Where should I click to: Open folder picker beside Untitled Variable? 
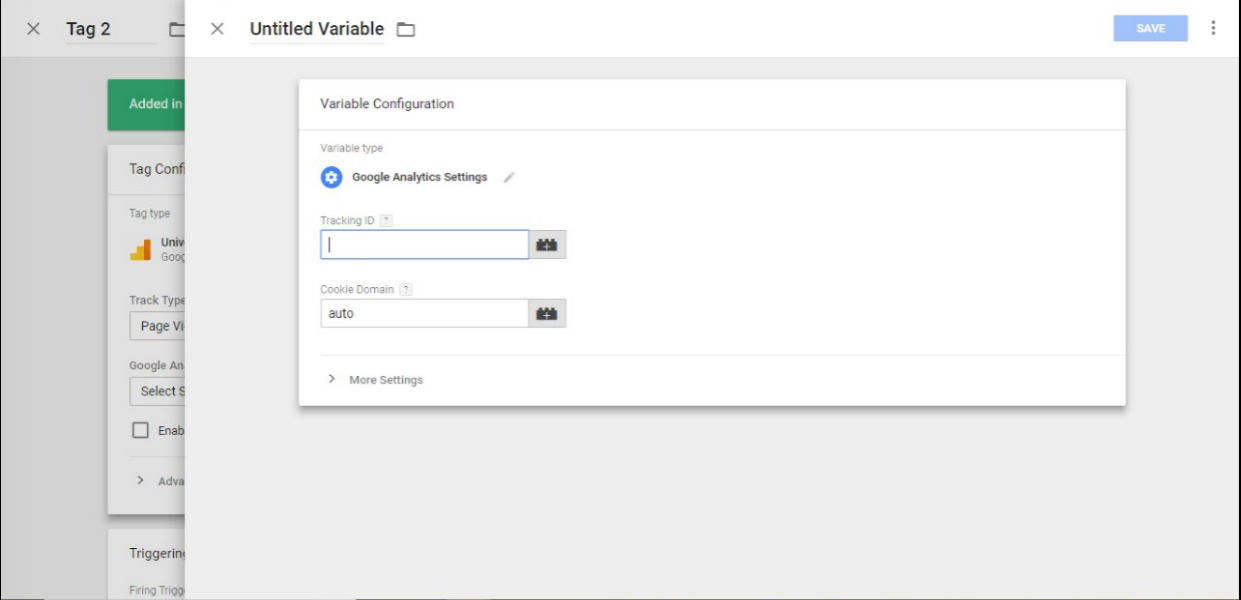[406, 29]
